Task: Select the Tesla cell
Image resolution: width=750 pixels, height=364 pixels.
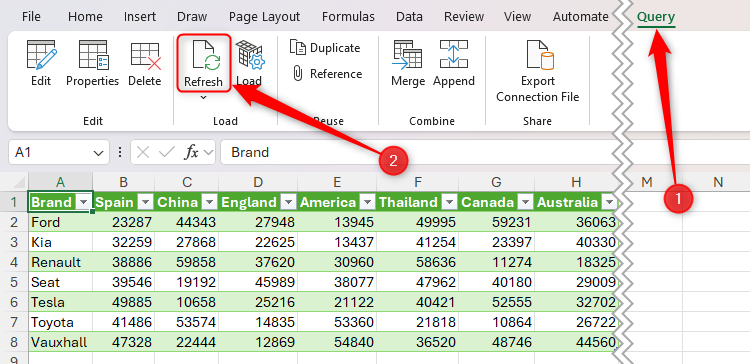Action: coord(60,302)
